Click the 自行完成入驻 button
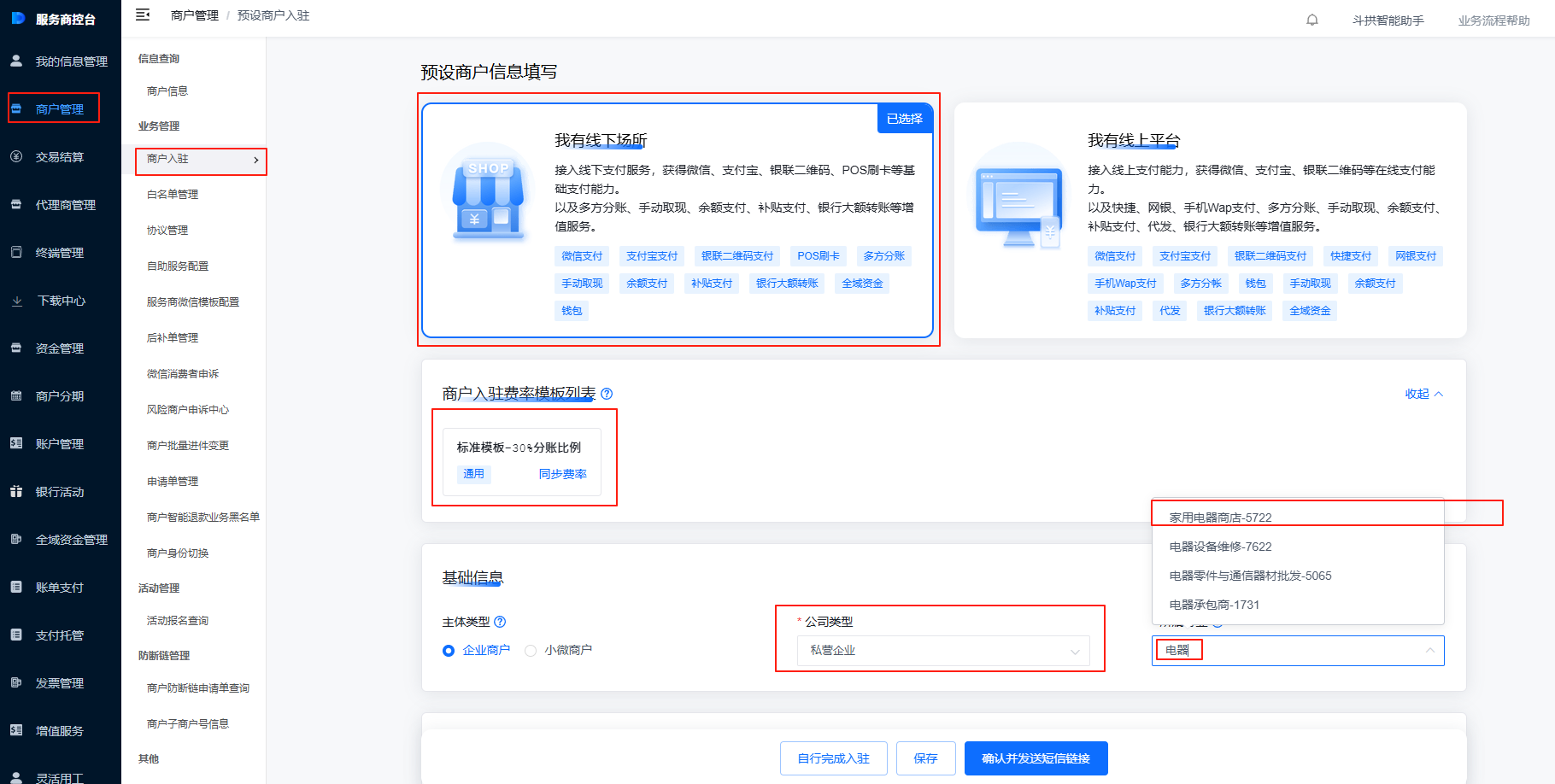 [834, 758]
